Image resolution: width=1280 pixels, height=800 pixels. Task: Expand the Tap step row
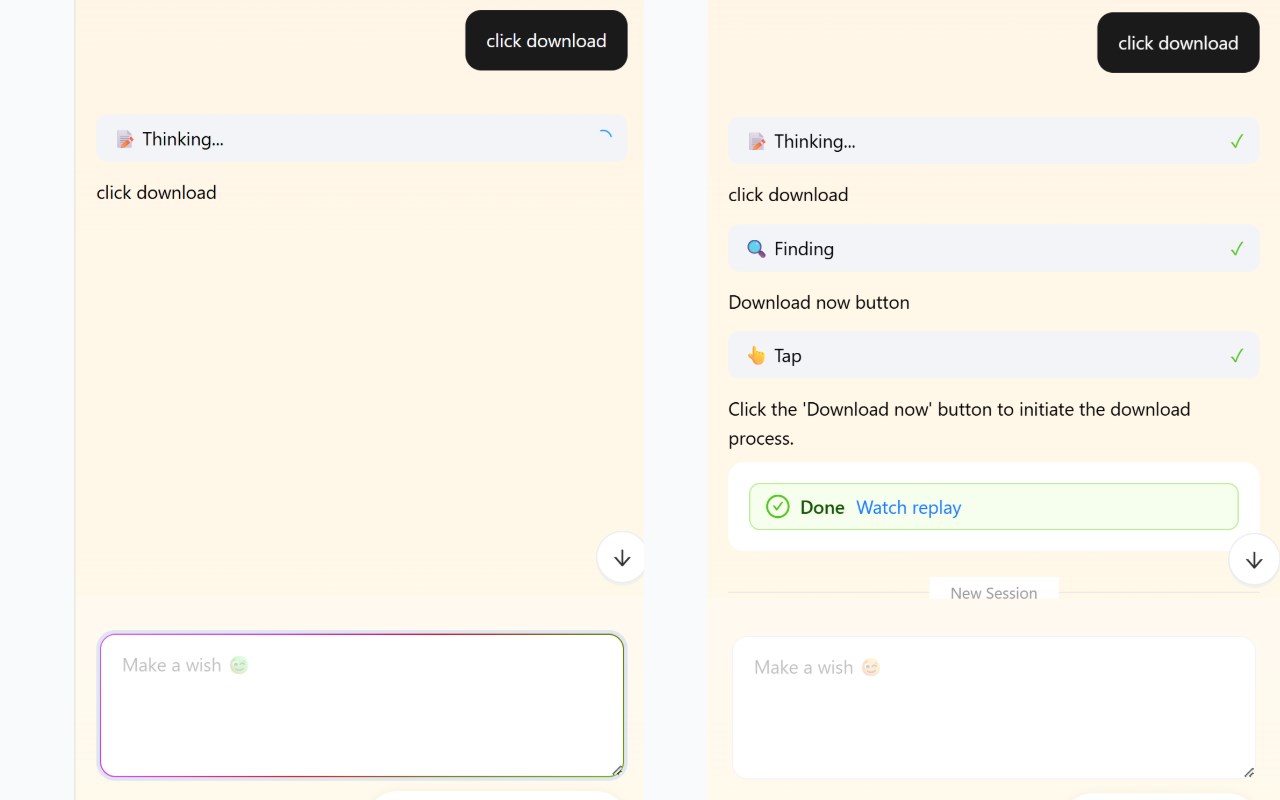tap(994, 355)
